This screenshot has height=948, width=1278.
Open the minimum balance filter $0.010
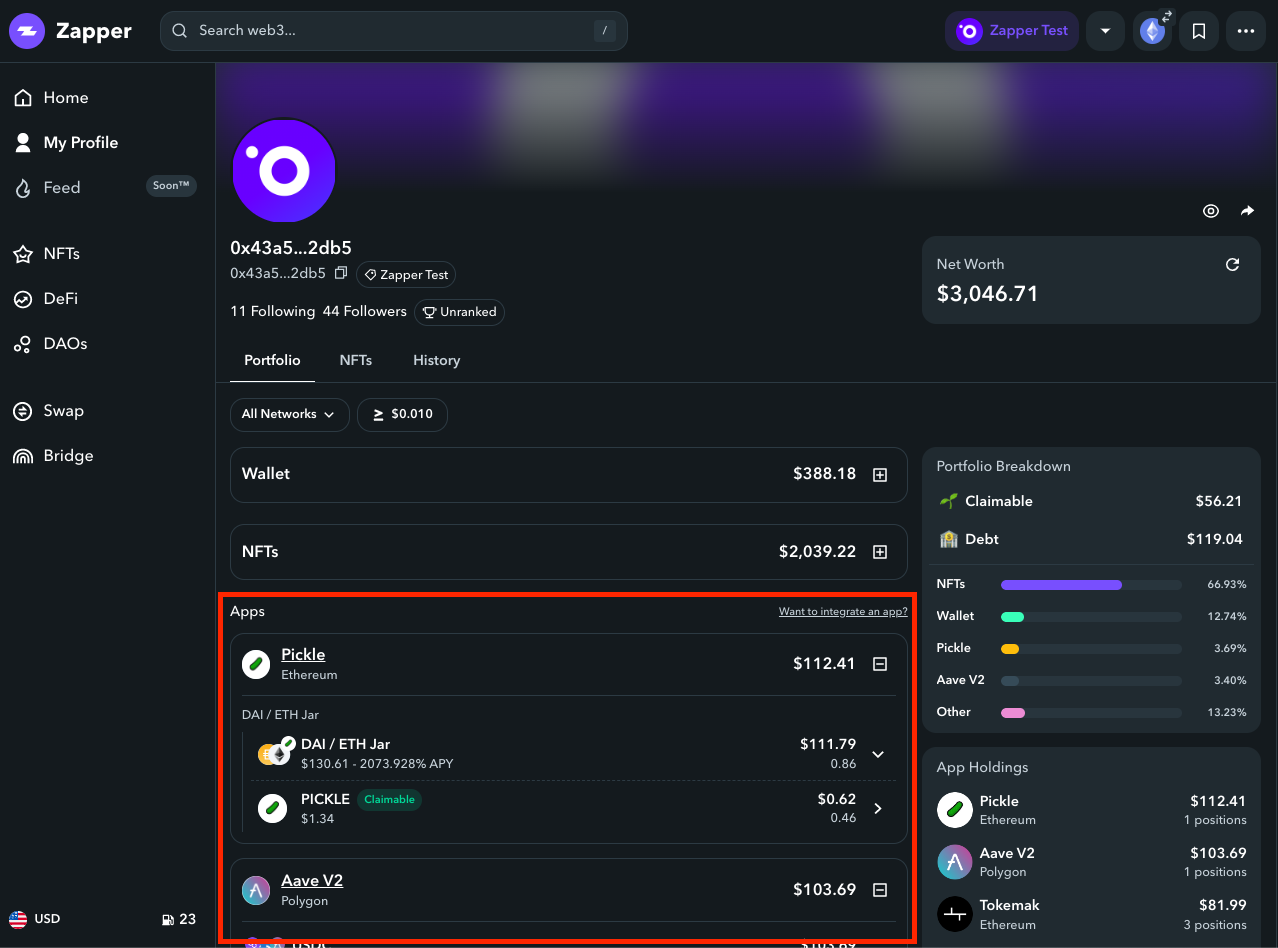pos(402,415)
